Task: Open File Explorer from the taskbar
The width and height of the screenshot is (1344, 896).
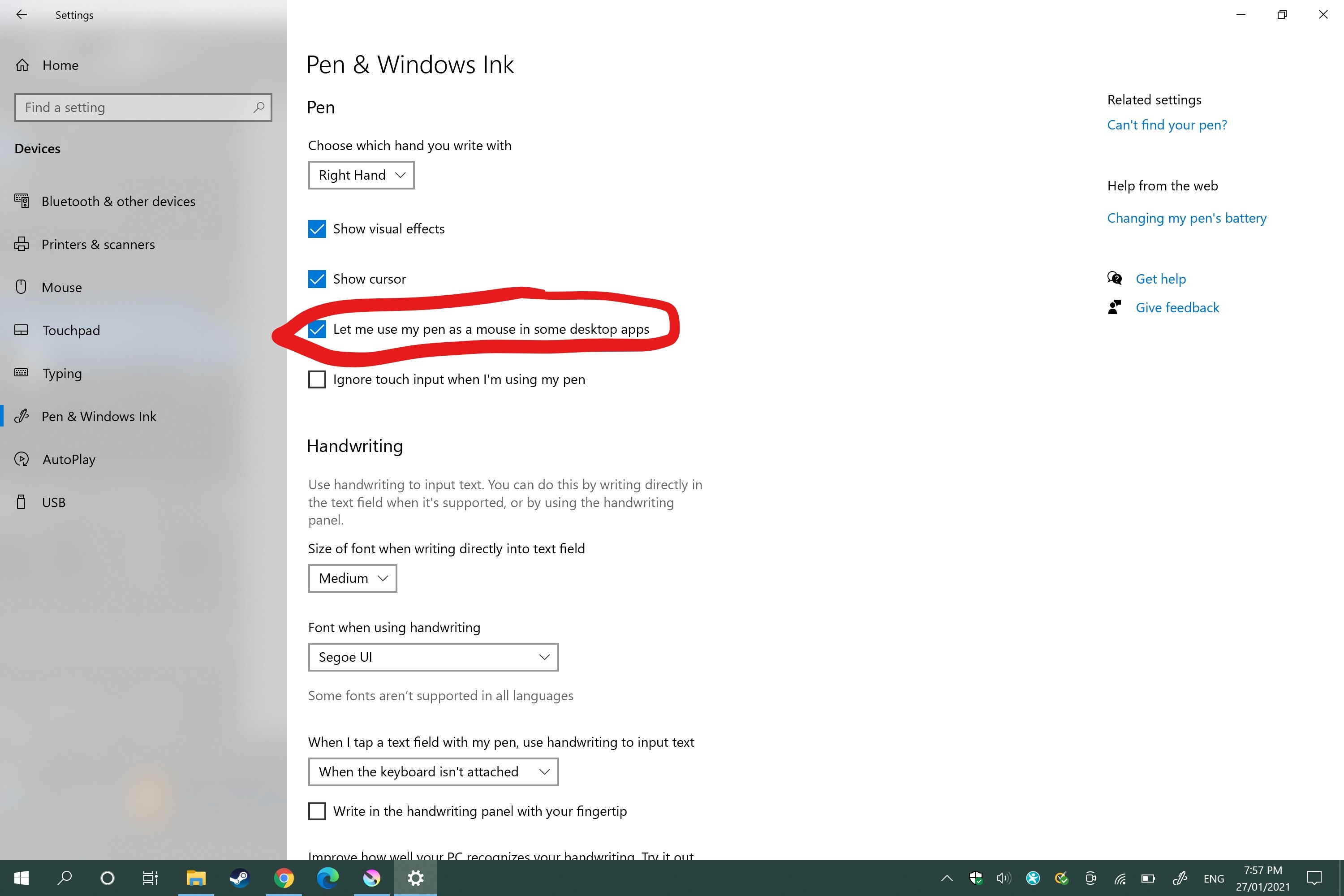Action: (x=196, y=878)
